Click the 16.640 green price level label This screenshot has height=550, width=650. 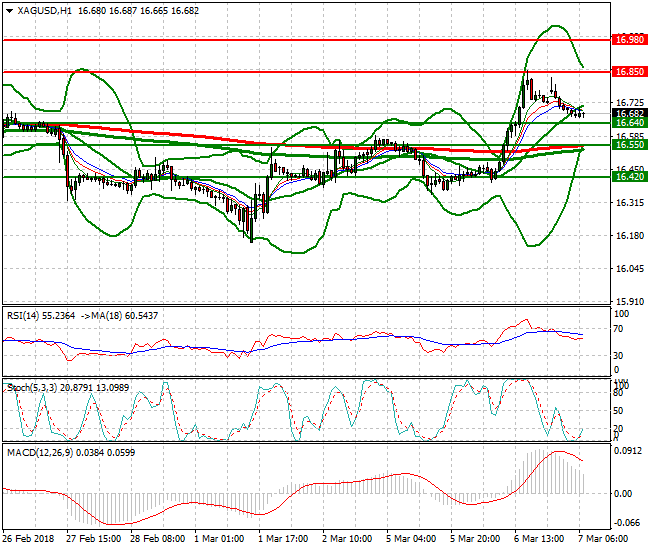coord(628,123)
